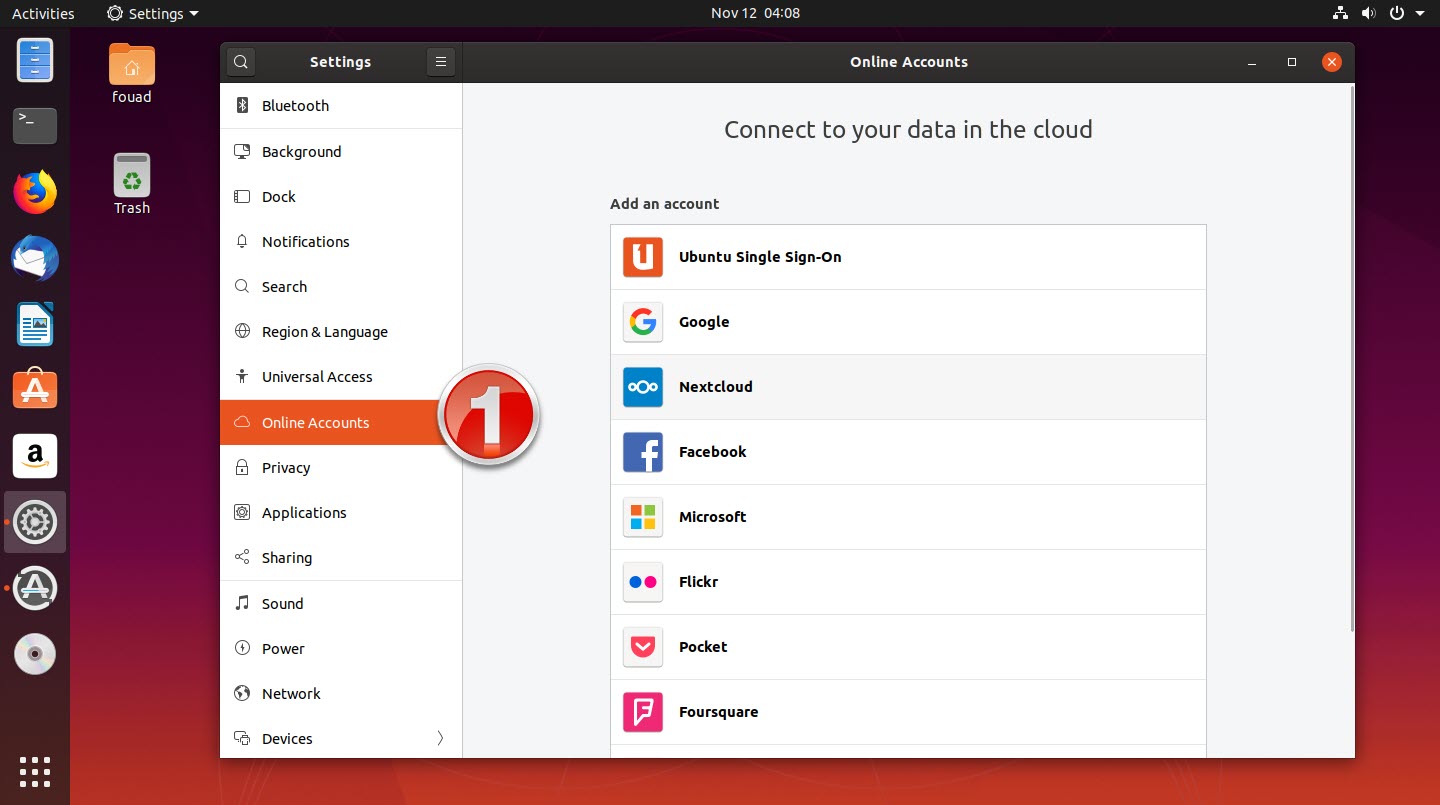Viewport: 1440px width, 805px height.
Task: Click the Flickr logo icon
Action: pos(643,582)
